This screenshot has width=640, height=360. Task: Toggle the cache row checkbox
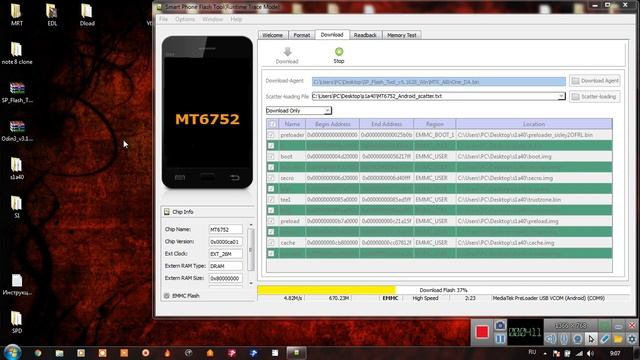pos(271,242)
